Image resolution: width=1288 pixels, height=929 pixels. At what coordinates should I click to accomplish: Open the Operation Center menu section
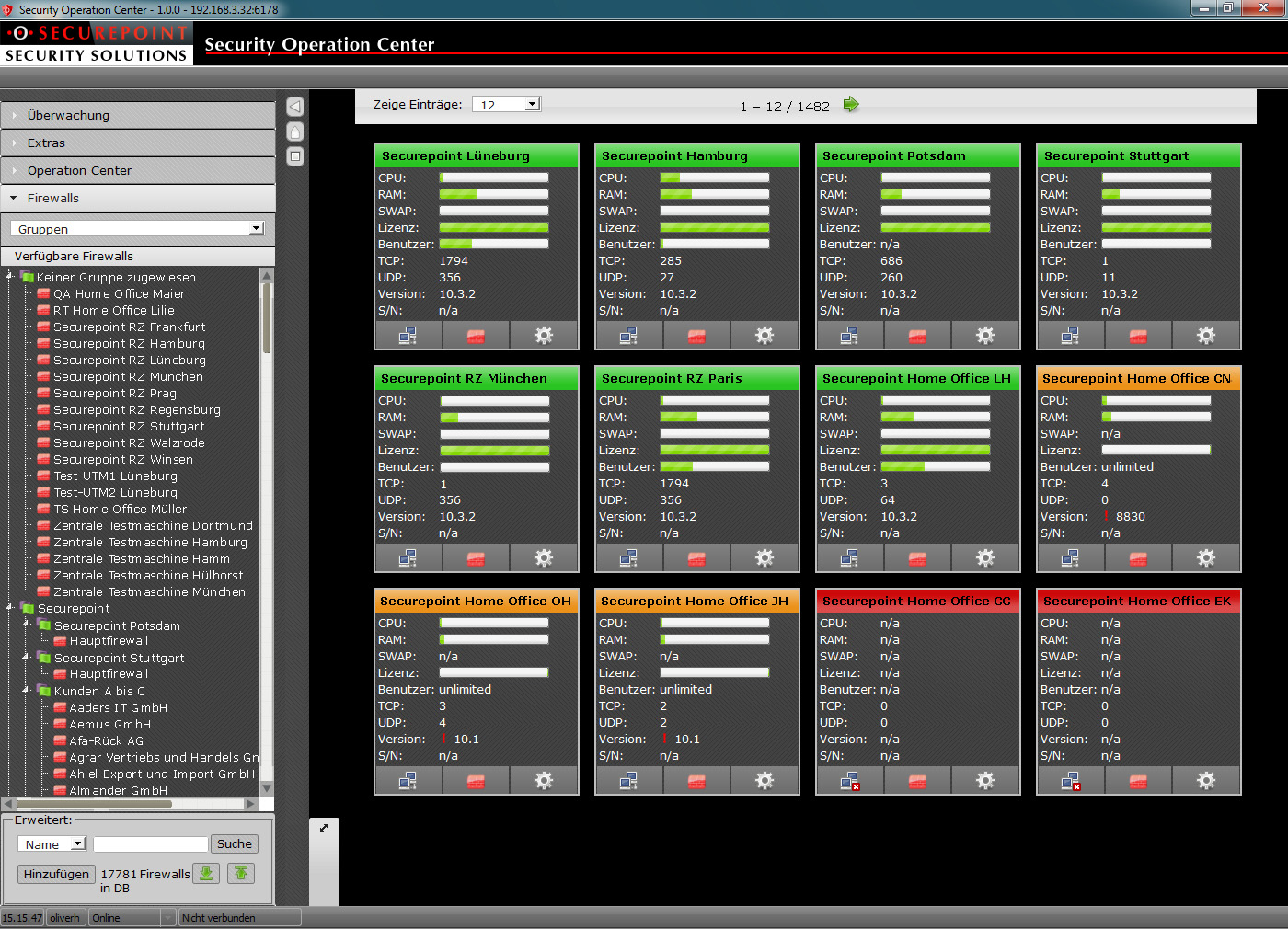pyautogui.click(x=138, y=170)
